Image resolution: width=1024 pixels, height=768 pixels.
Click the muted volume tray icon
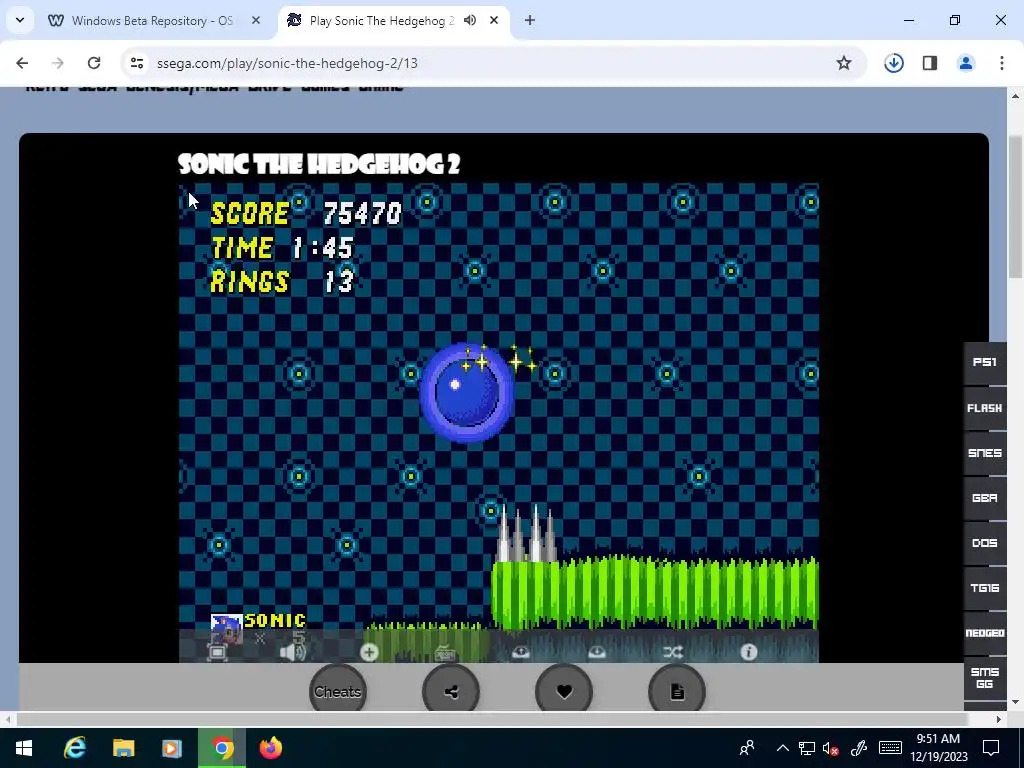[x=831, y=748]
